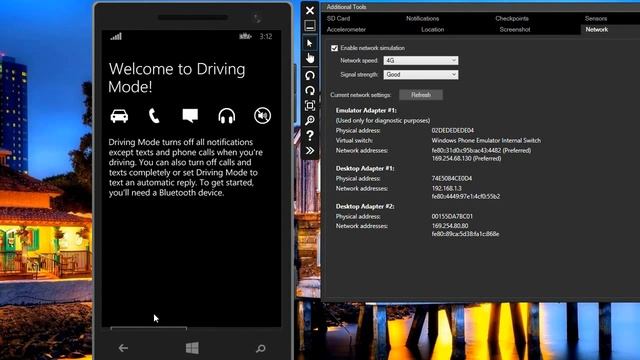Select the Network tab
The height and width of the screenshot is (360, 640).
pyautogui.click(x=597, y=29)
